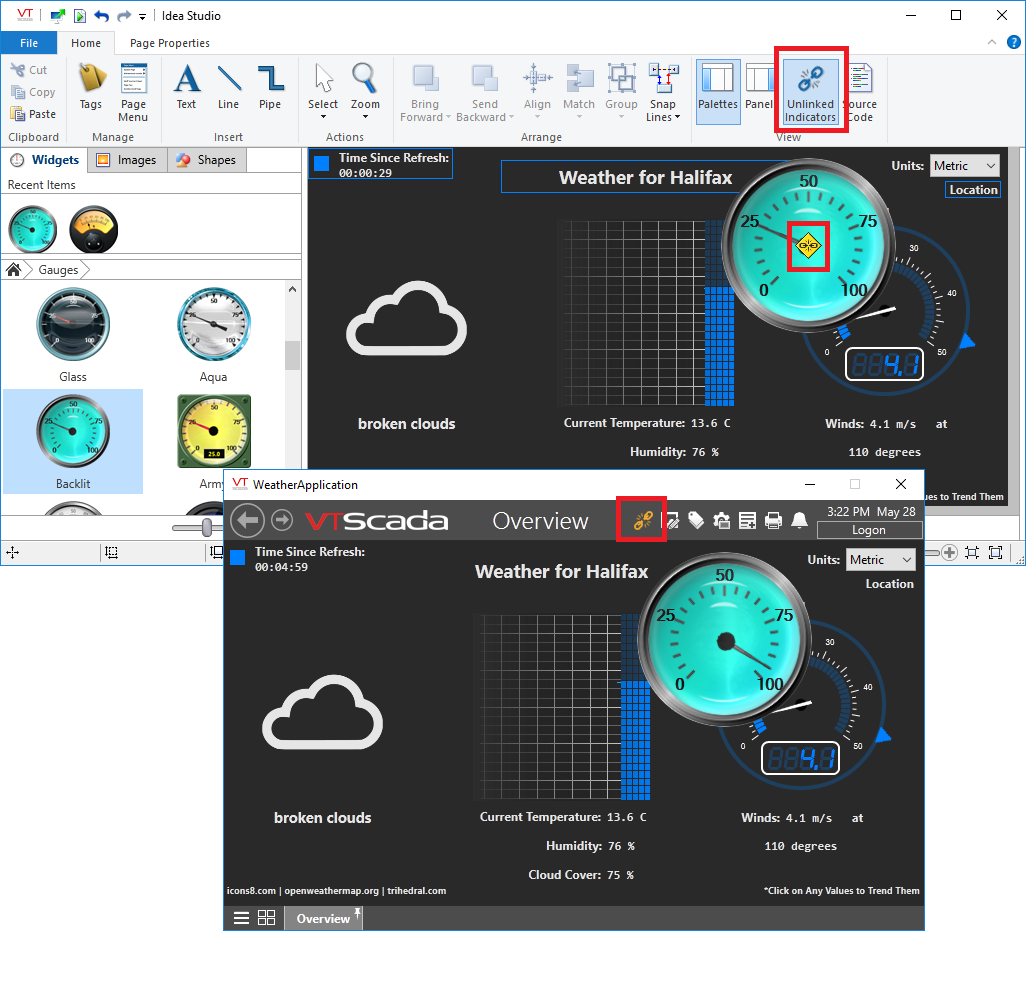Switch to the Page Properties tab
1026x996 pixels.
pyautogui.click(x=170, y=43)
